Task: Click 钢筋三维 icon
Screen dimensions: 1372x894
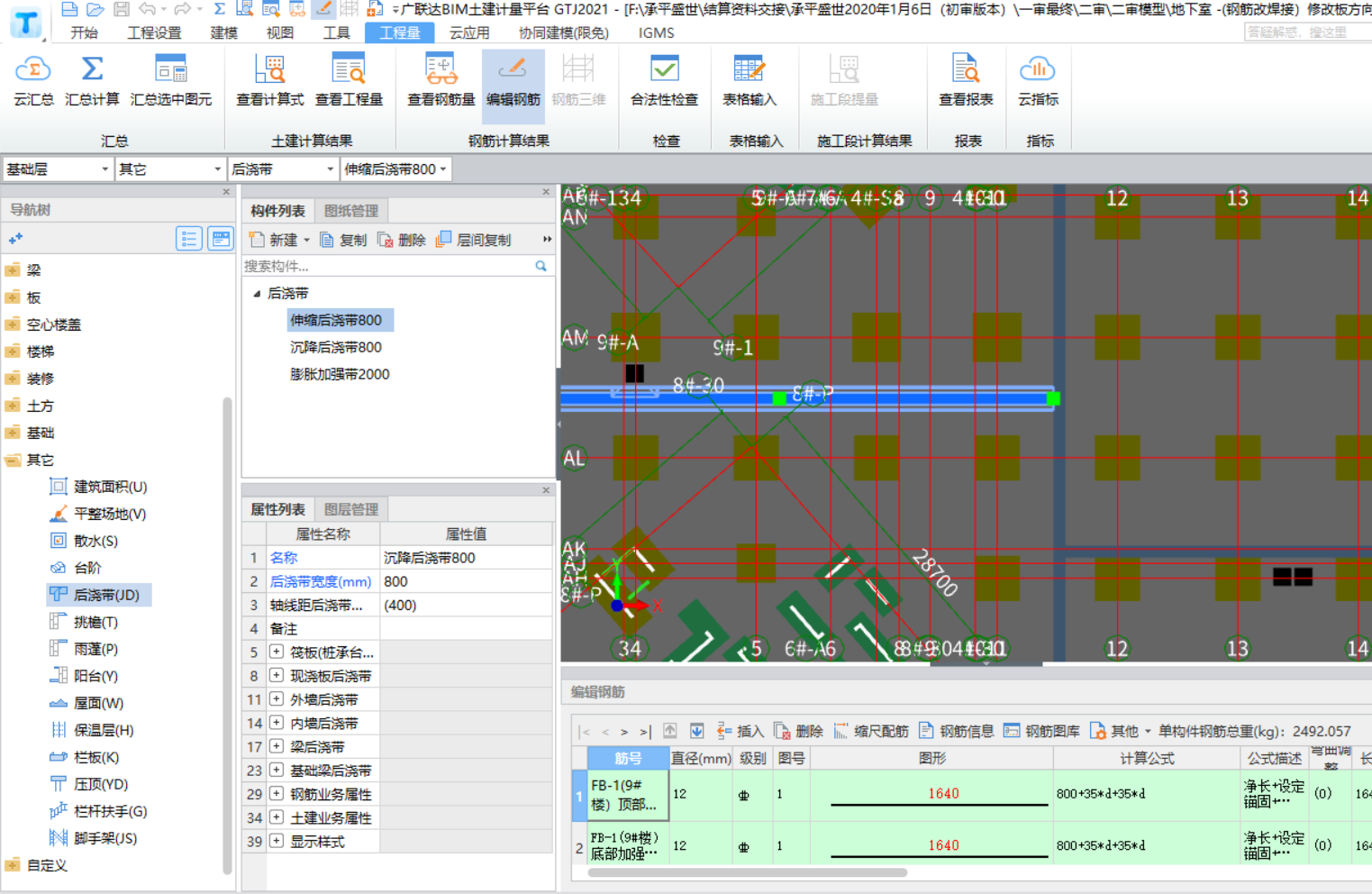Action: click(x=578, y=81)
